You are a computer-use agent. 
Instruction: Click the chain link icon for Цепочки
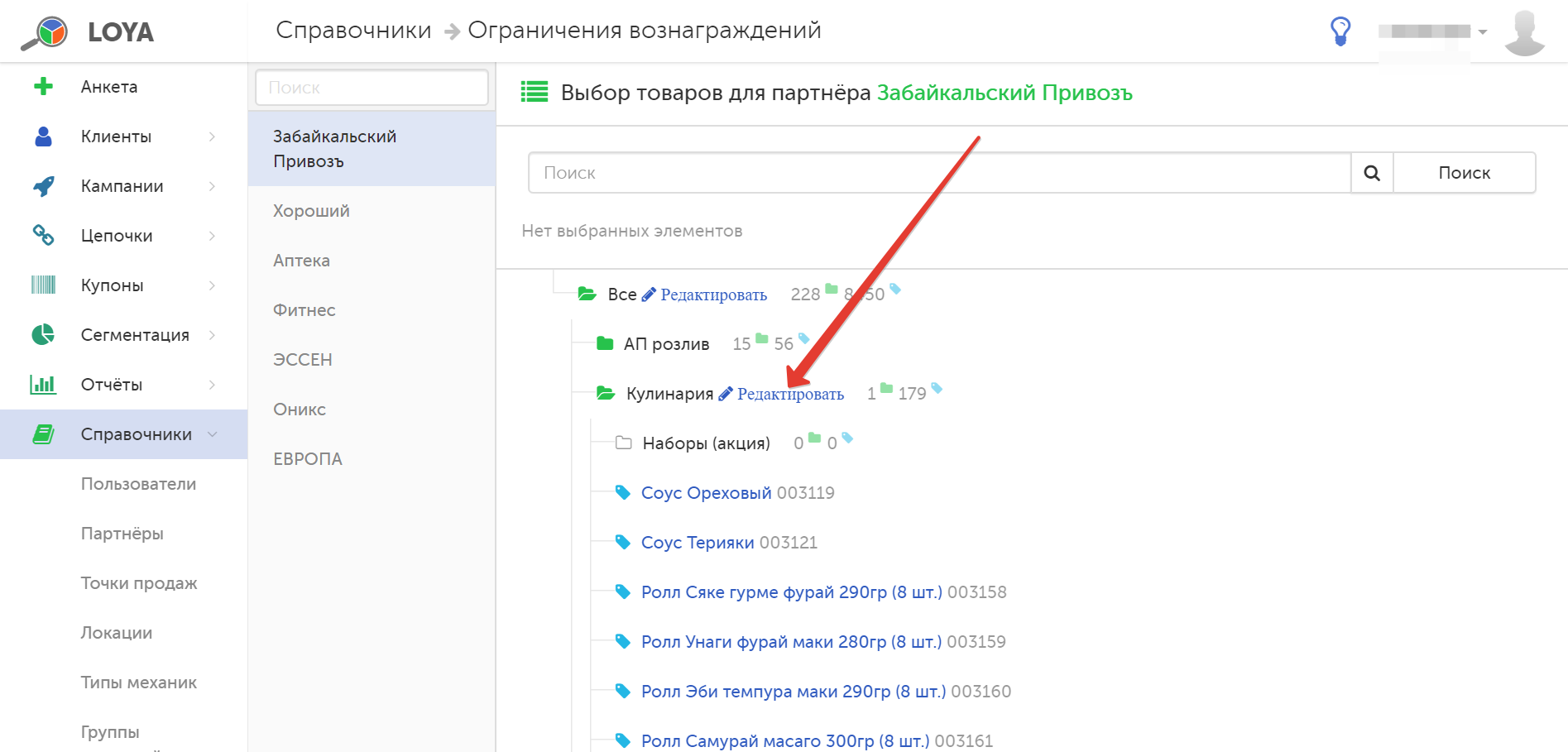(44, 236)
